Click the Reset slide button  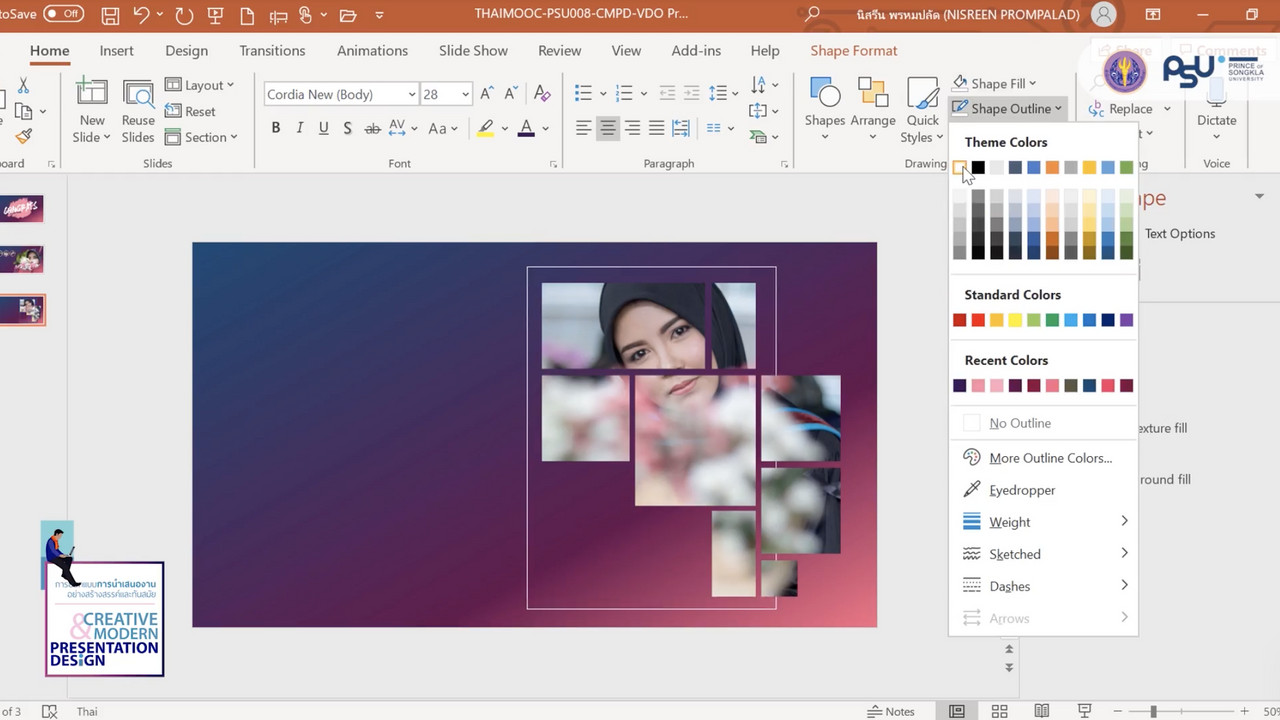click(x=191, y=112)
